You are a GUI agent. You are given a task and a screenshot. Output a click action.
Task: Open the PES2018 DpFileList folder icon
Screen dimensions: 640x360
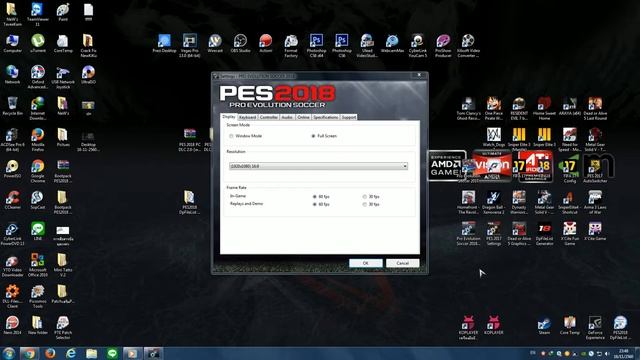point(189,202)
